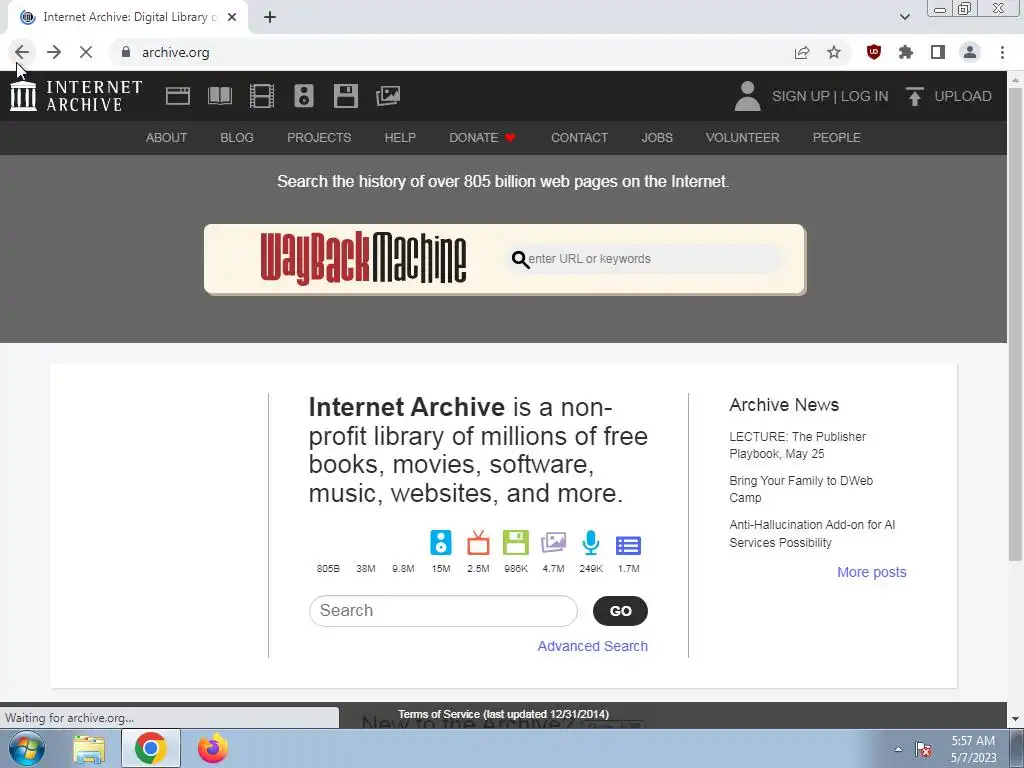This screenshot has width=1024, height=768.
Task: Click SIGN UP | LOG IN
Action: click(x=830, y=96)
